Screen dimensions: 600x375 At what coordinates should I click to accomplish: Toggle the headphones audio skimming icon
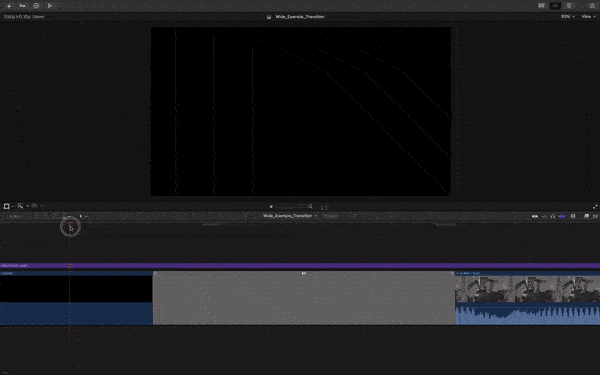(x=553, y=216)
